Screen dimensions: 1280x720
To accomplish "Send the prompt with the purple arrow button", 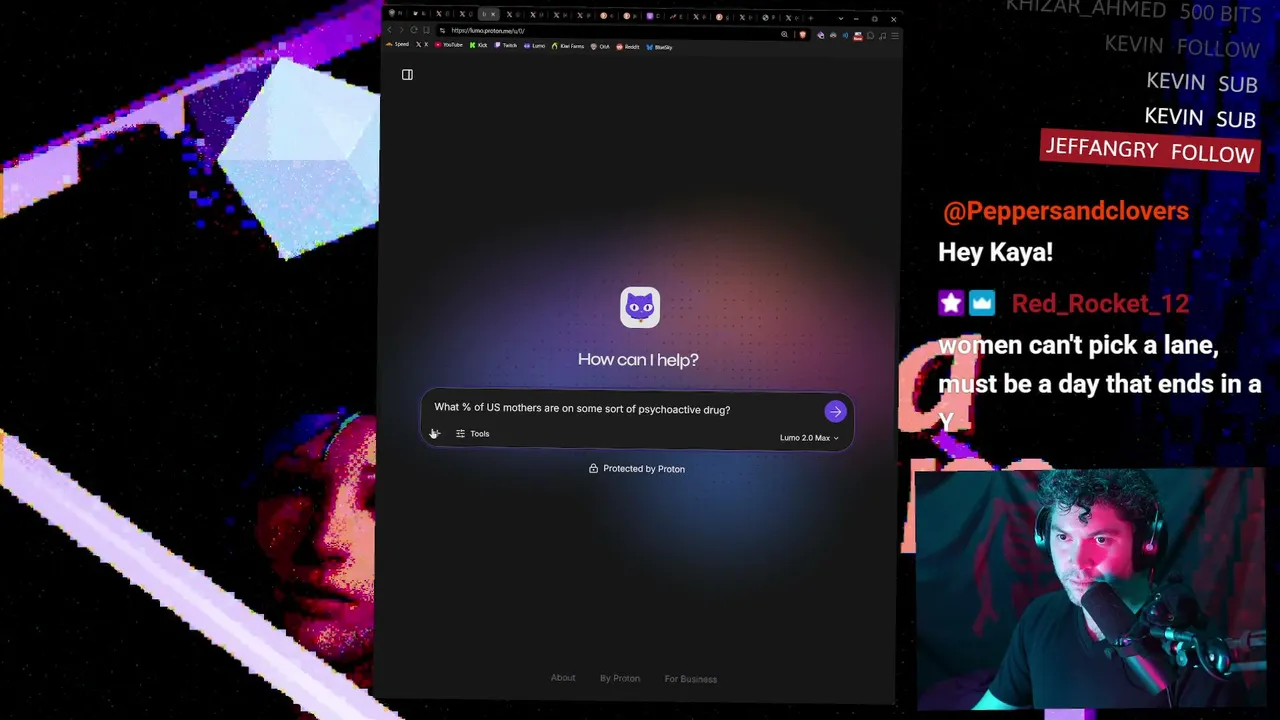I will tap(835, 412).
